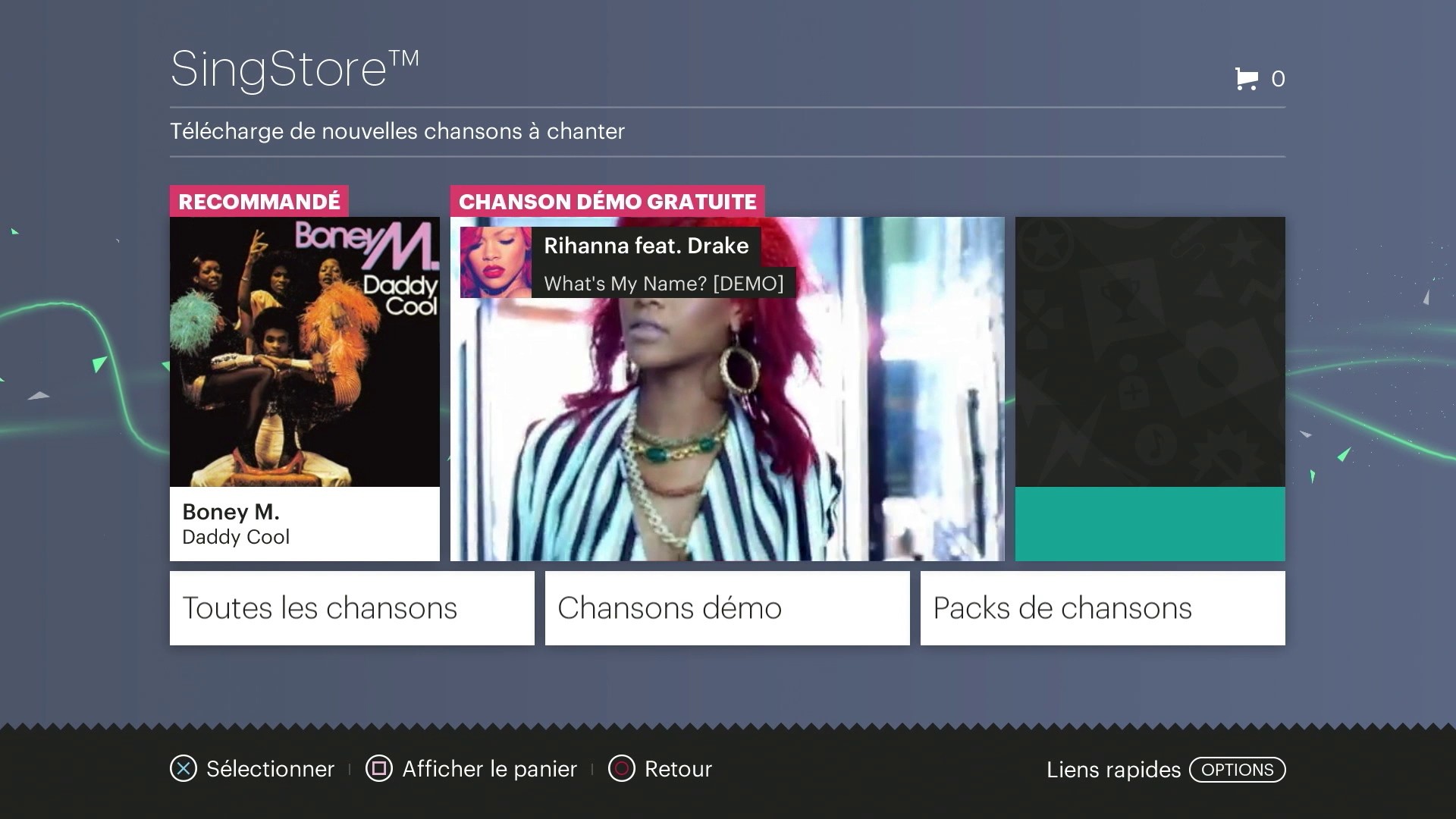
Task: Click the Retour action label
Action: [677, 769]
